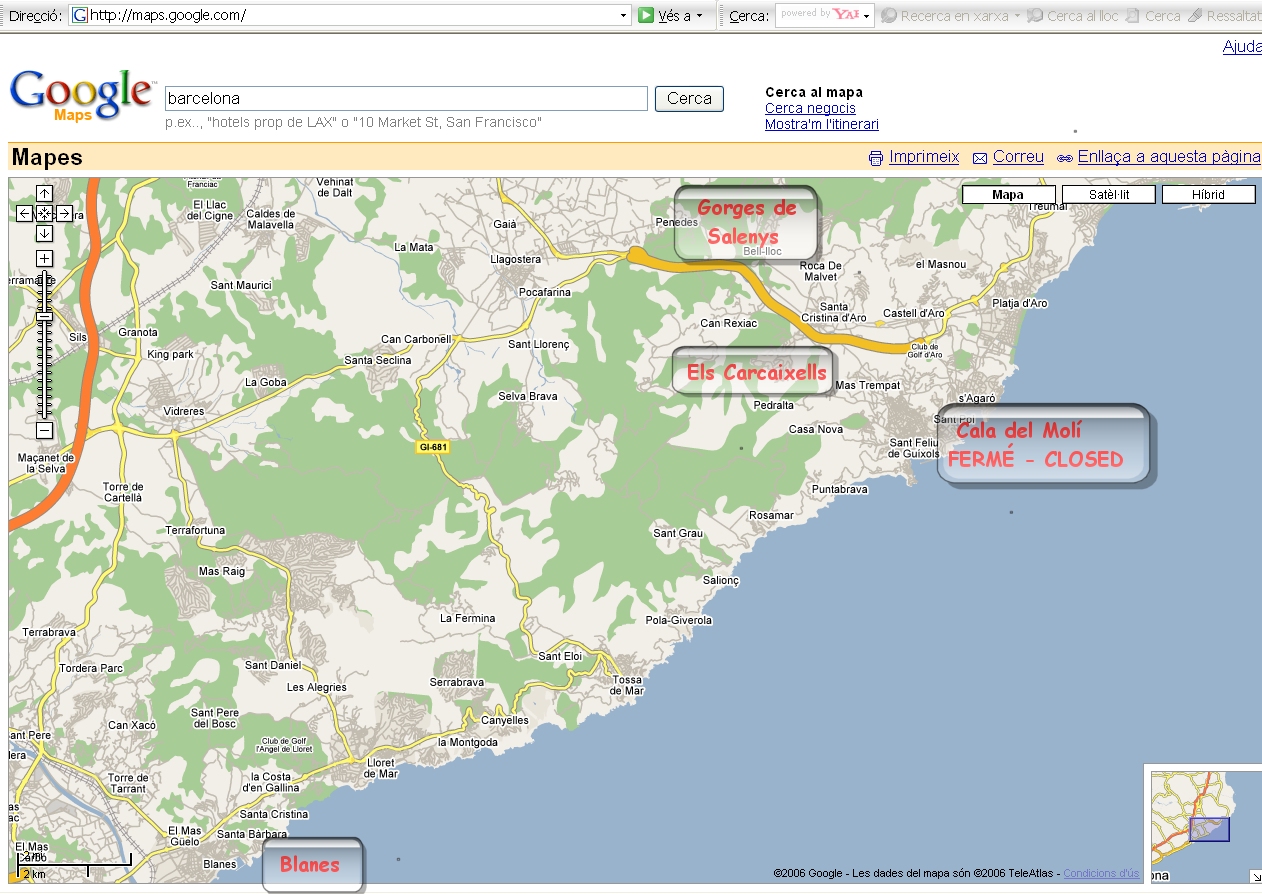
Task: Pan the map up with the arrow
Action: coord(44,193)
